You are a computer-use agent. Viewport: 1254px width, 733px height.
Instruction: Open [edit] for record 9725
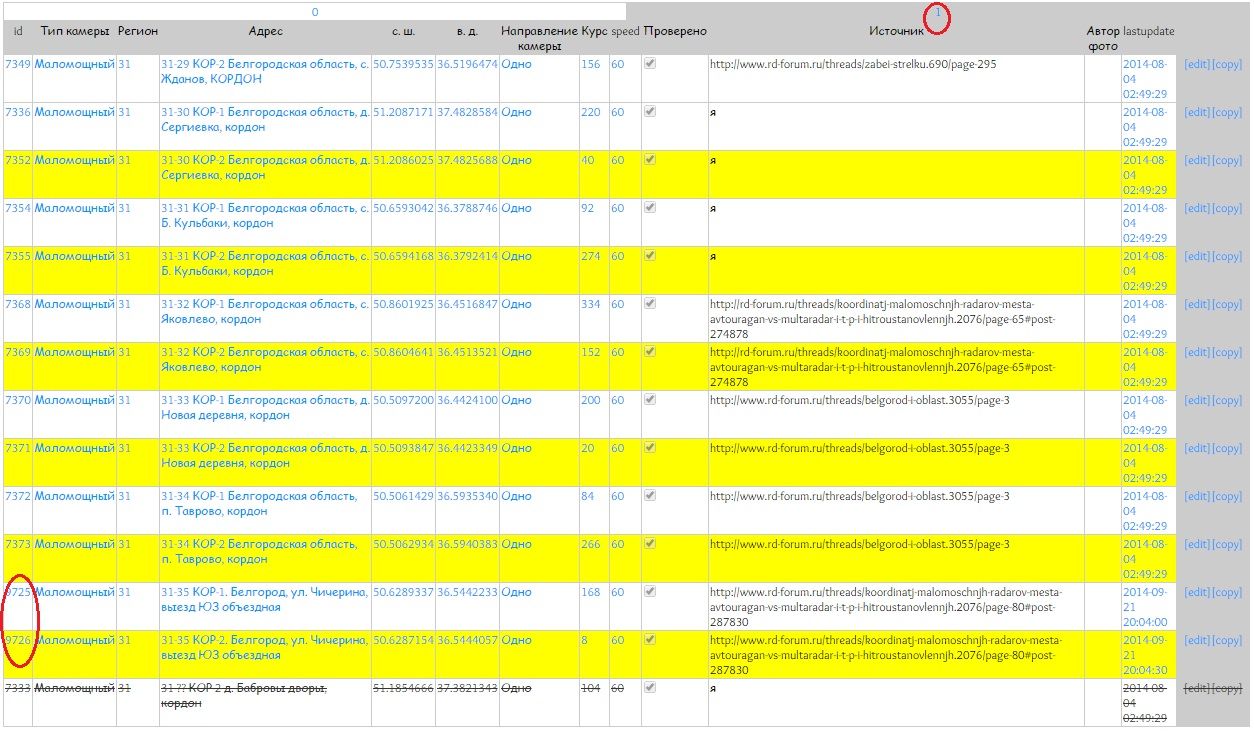pos(1196,593)
